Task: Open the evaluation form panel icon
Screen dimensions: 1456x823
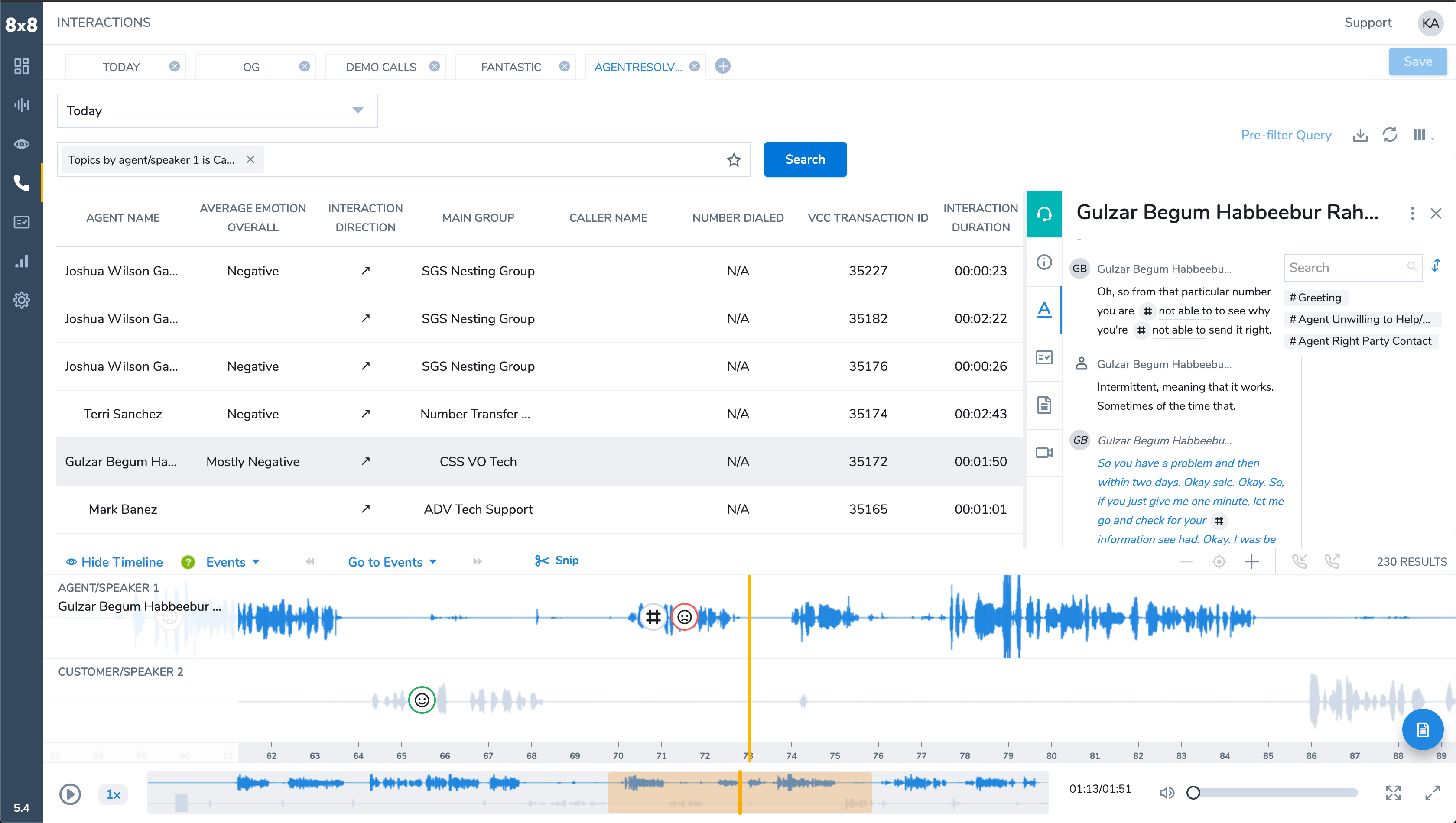Action: tap(1044, 357)
